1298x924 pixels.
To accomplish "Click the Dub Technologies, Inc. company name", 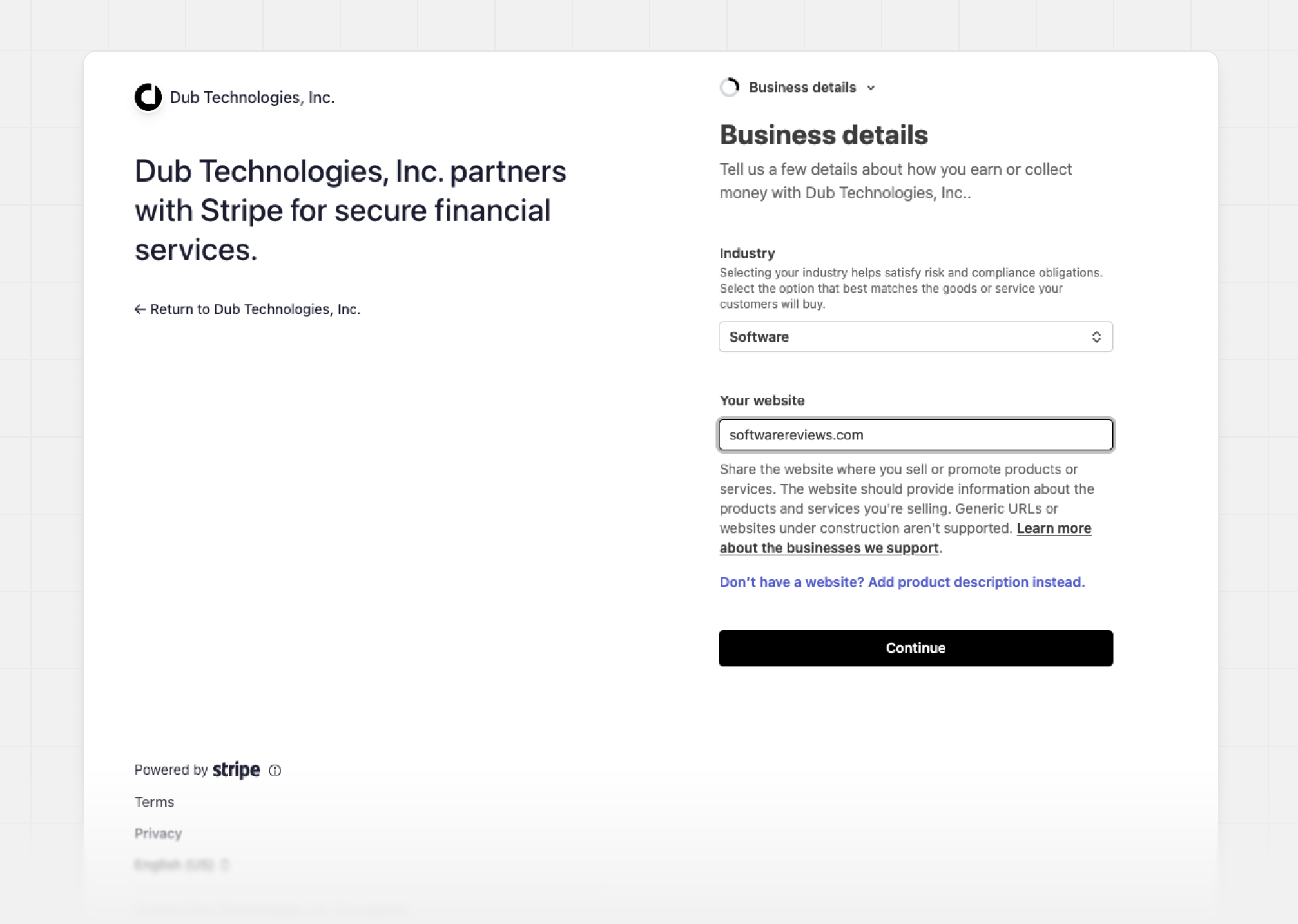I will click(x=252, y=97).
